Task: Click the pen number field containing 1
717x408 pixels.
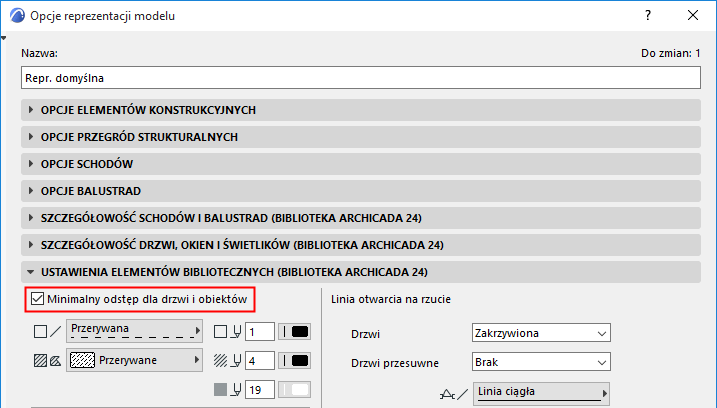Action: click(x=260, y=332)
